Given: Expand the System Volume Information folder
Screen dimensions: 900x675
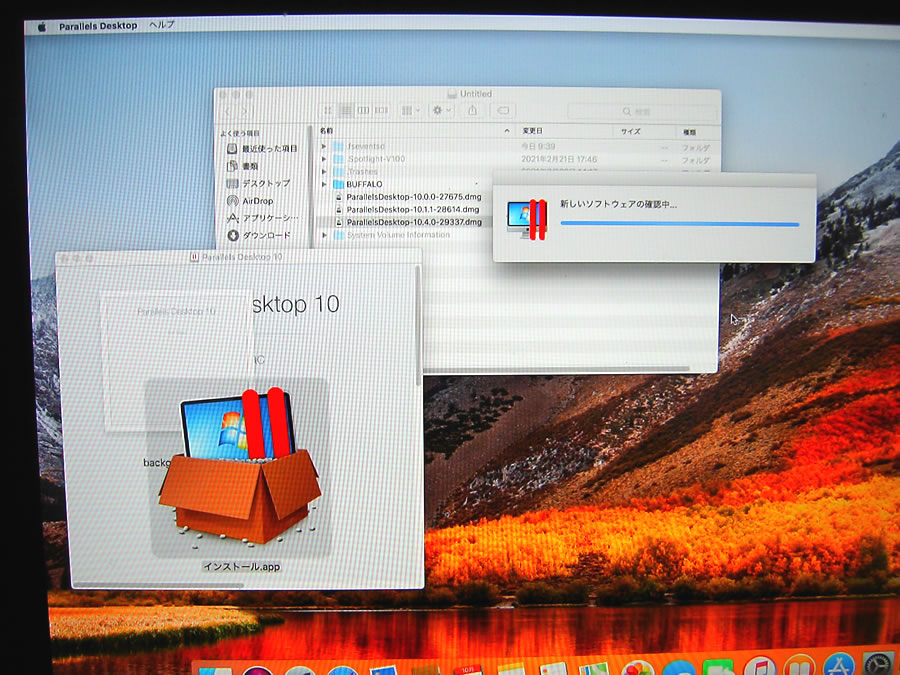Looking at the screenshot, I should click(x=324, y=235).
